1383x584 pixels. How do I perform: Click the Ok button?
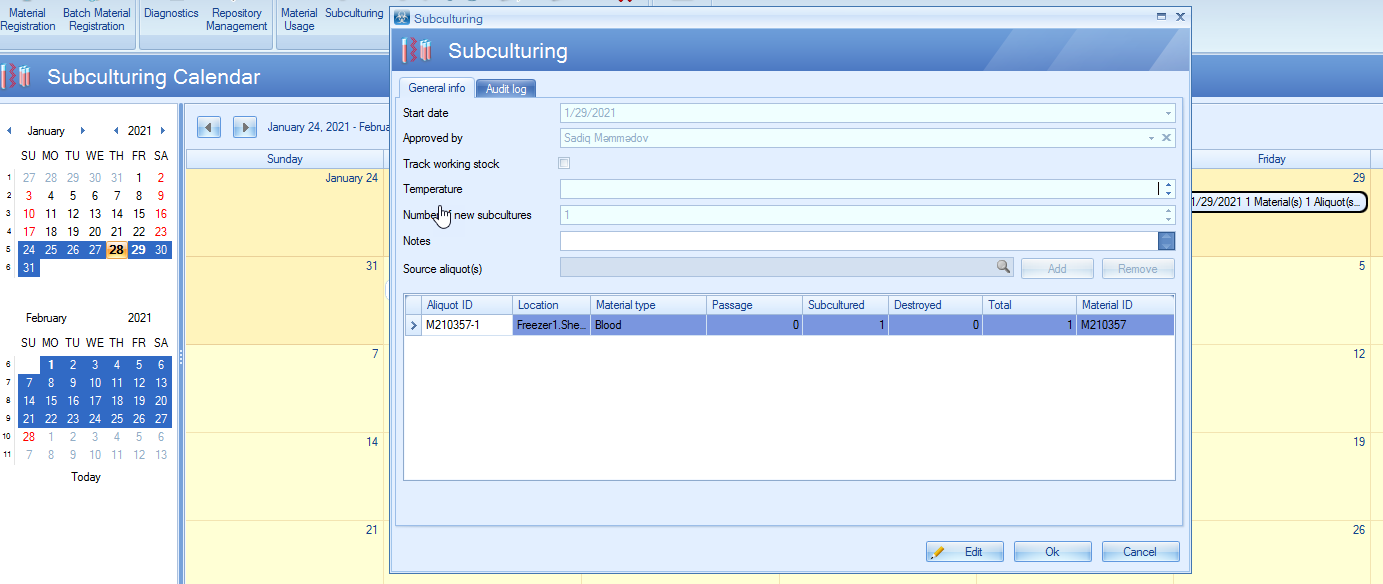pyautogui.click(x=1052, y=552)
